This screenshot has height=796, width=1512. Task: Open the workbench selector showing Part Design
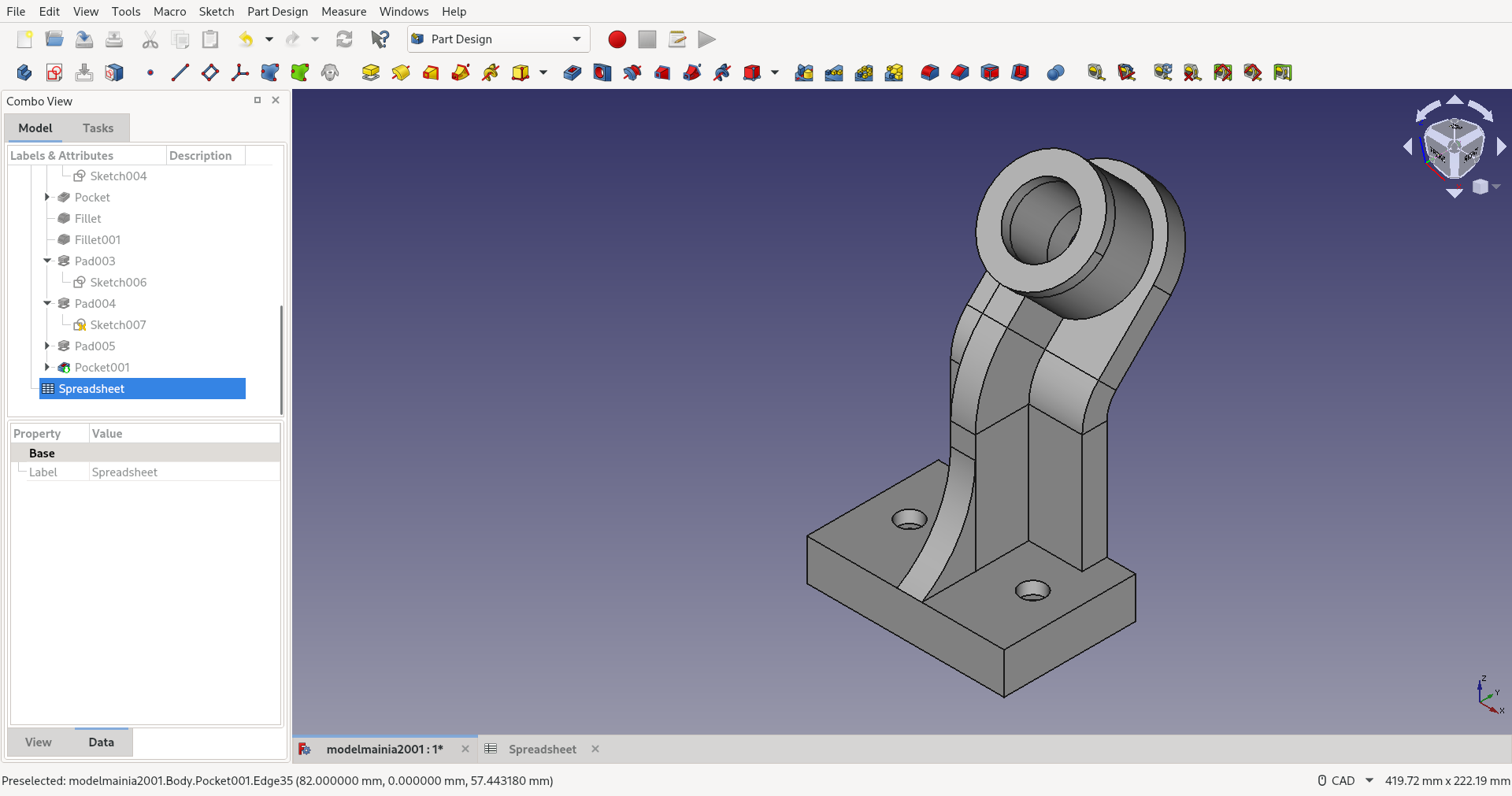point(498,39)
